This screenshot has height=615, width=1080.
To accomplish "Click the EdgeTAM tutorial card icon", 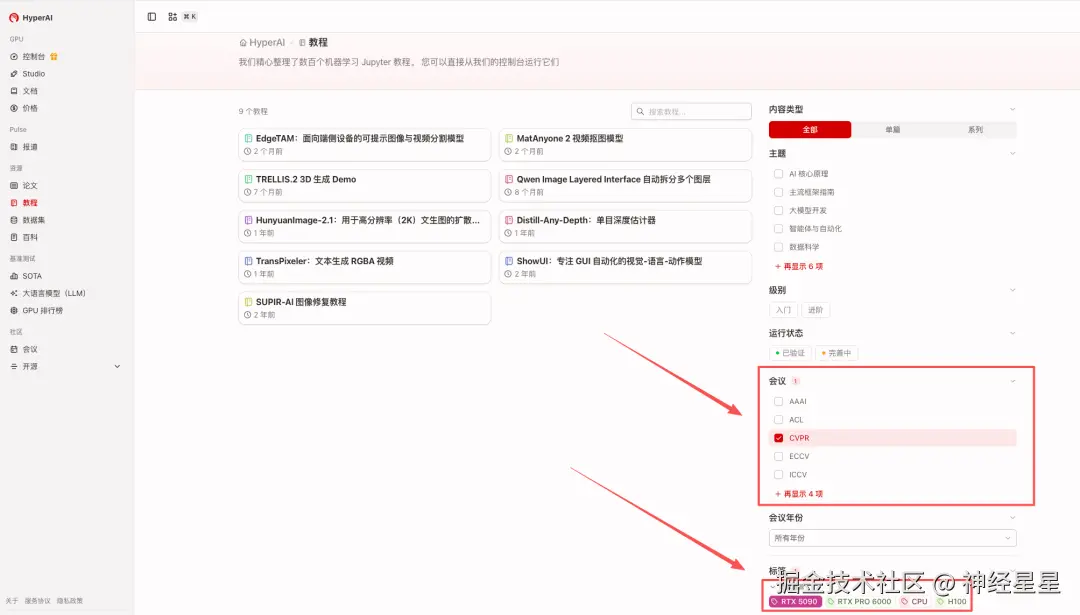I will point(248,138).
